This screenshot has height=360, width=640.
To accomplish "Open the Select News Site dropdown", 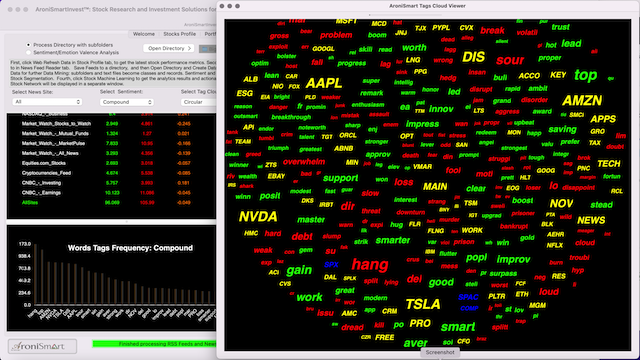I will coord(47,102).
